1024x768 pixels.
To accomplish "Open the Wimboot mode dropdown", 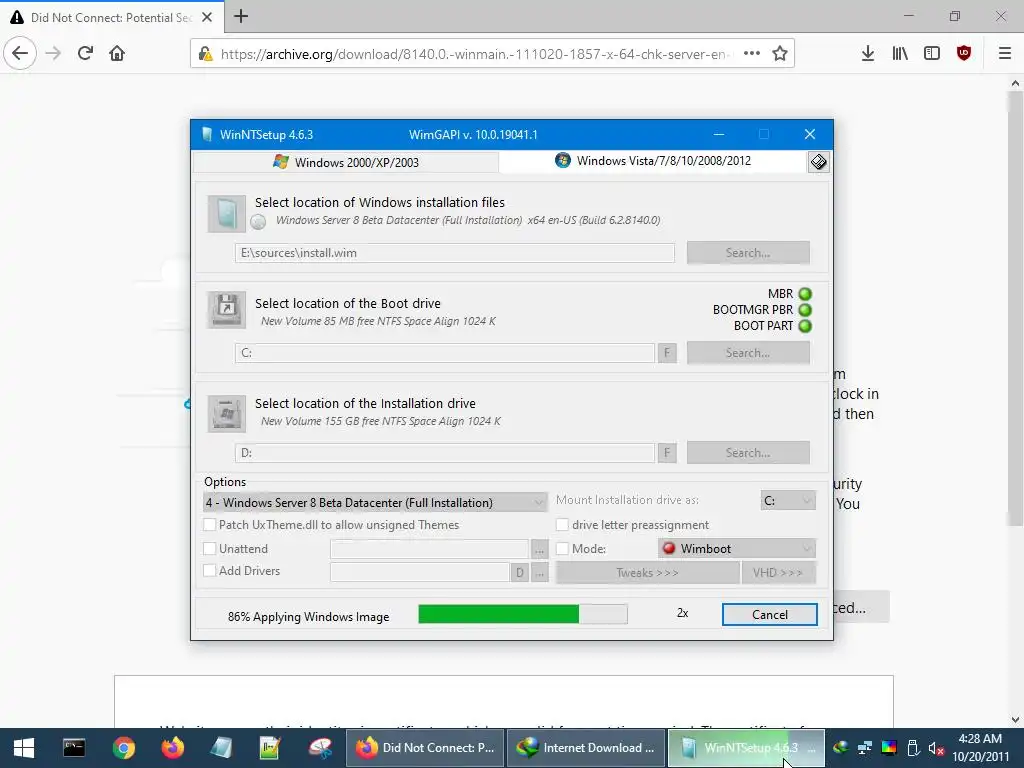I will point(737,549).
